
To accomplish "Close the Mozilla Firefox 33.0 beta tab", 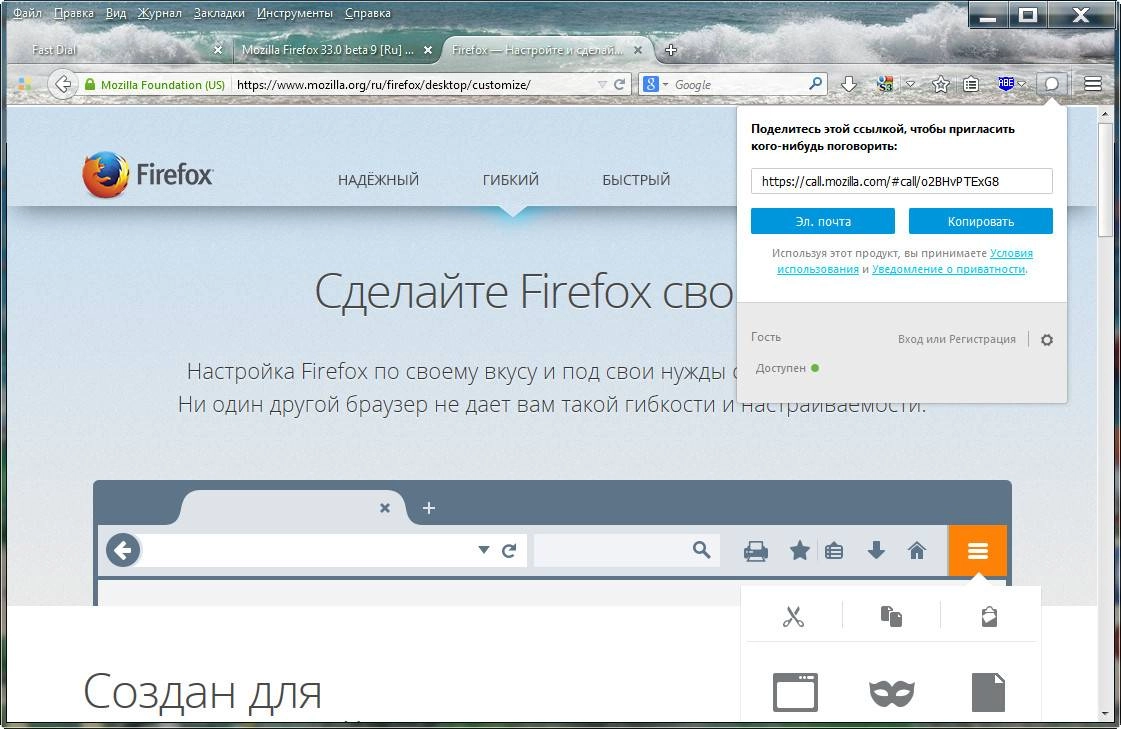I will click(428, 50).
